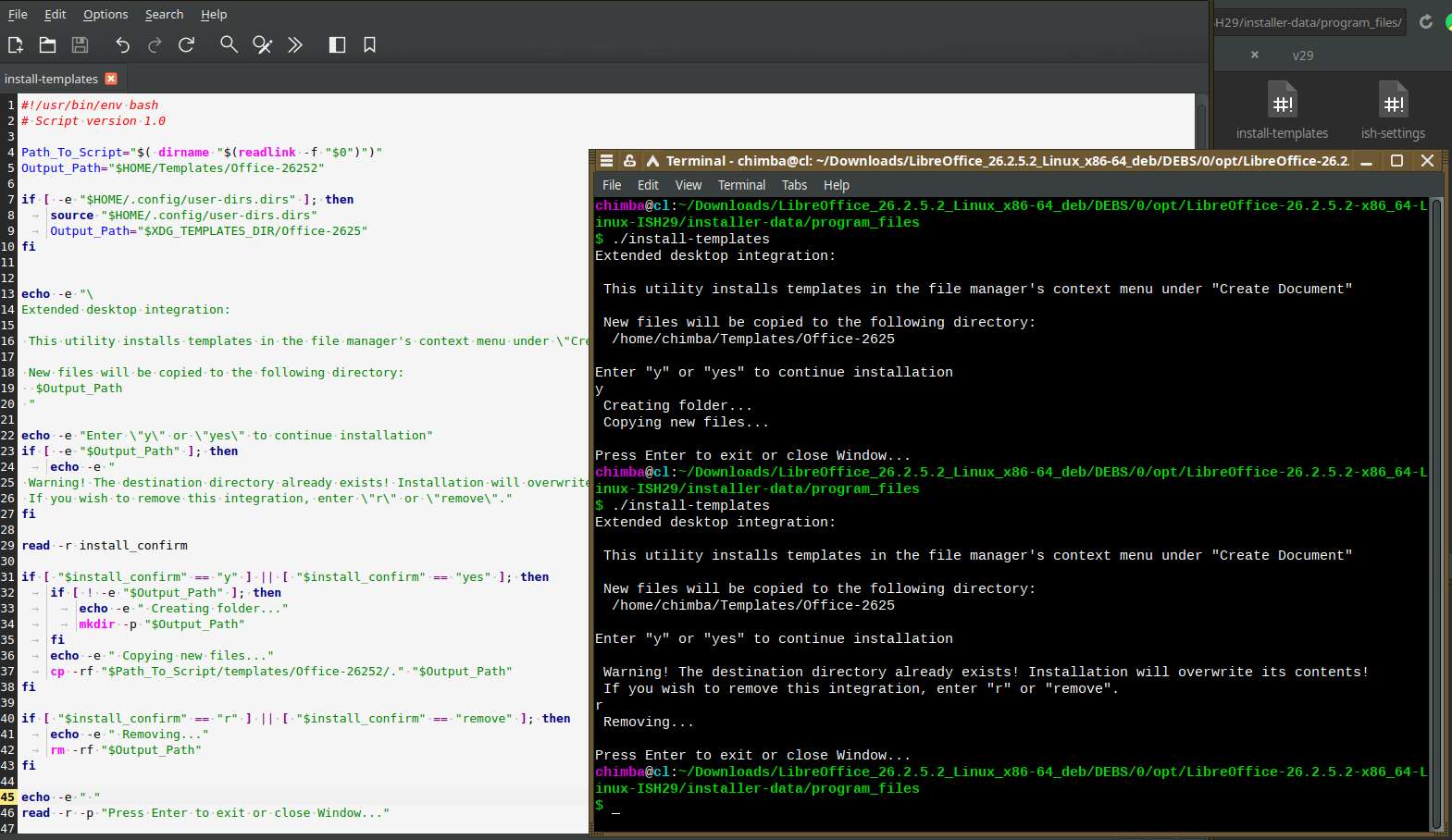Click "Creating folder..." output in the terminal
The height and width of the screenshot is (840, 1452).
click(677, 405)
